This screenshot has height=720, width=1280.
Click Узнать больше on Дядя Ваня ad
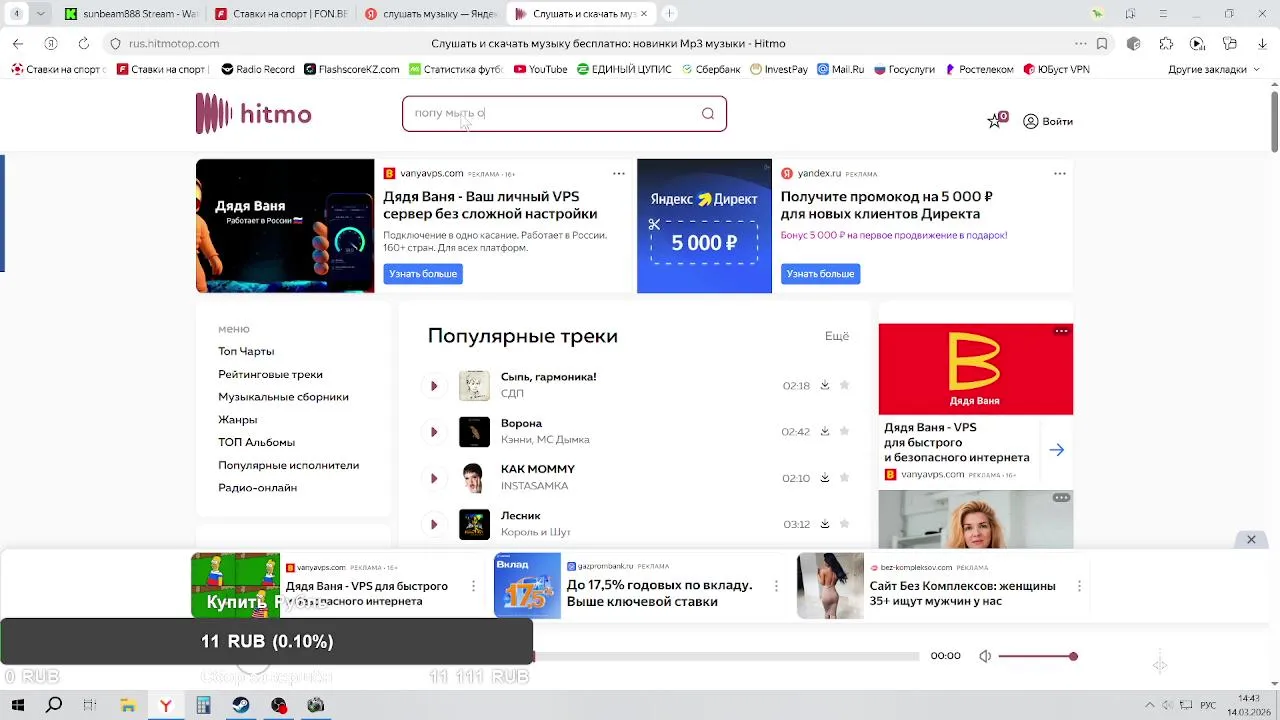(x=423, y=274)
